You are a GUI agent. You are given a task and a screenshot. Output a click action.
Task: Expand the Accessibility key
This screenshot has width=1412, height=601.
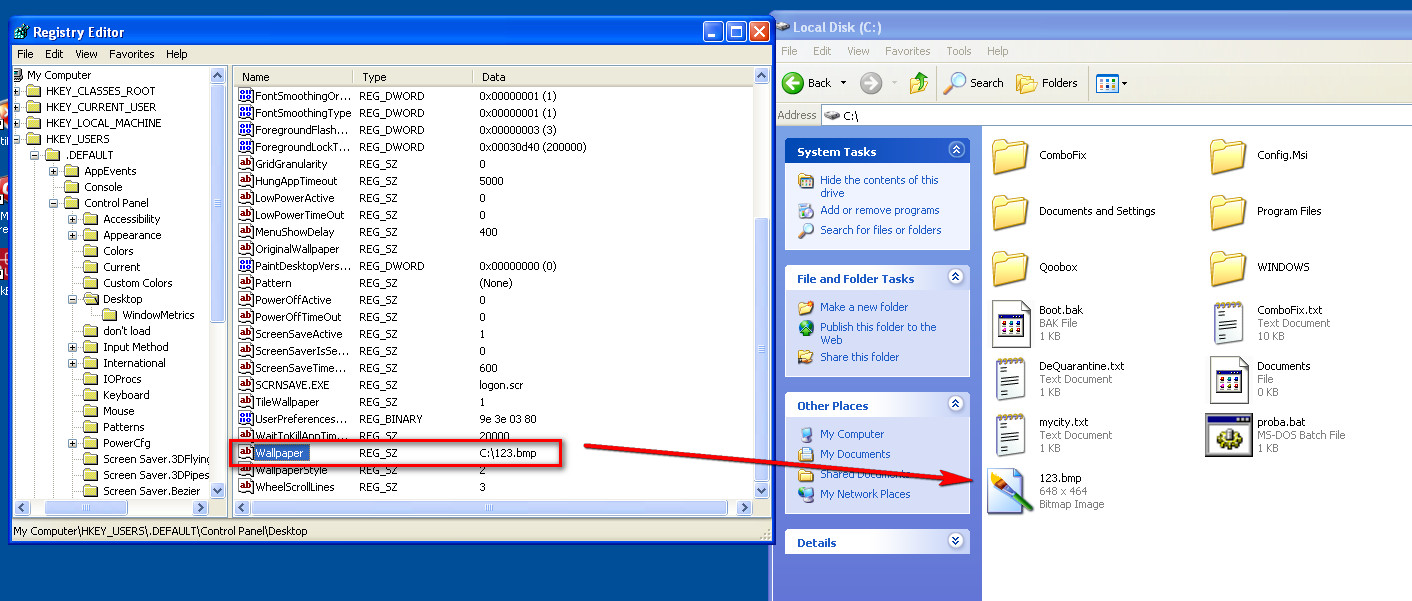click(73, 219)
